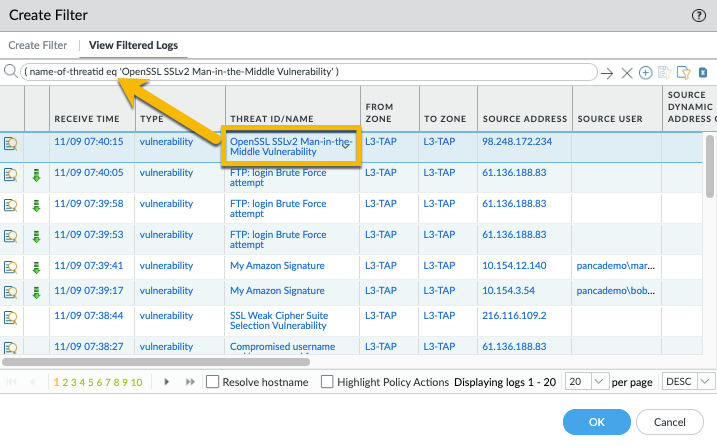Open the help icon in title bar
Image resolution: width=717 pixels, height=447 pixels.
tap(698, 15)
